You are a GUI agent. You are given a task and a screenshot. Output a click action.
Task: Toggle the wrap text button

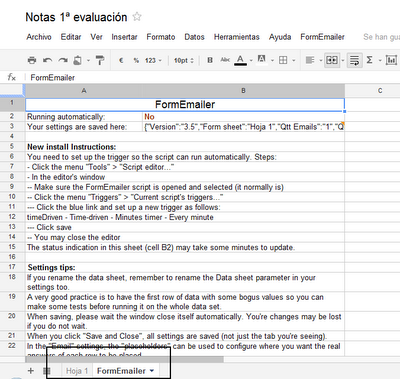(354, 60)
